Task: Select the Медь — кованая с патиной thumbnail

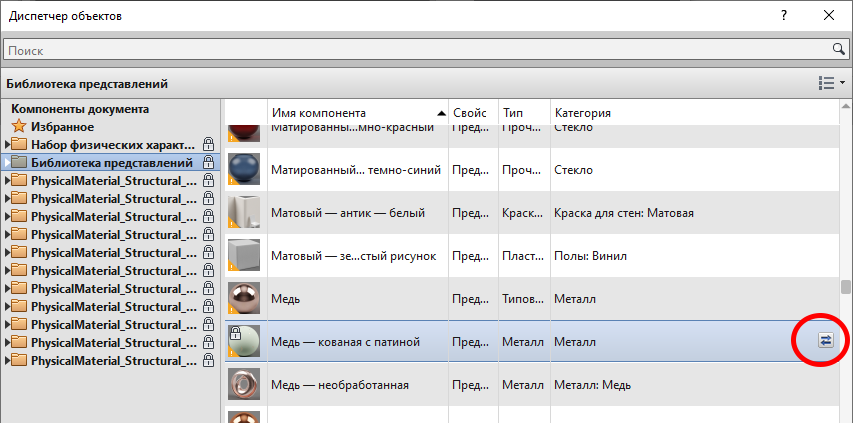Action: click(x=244, y=341)
